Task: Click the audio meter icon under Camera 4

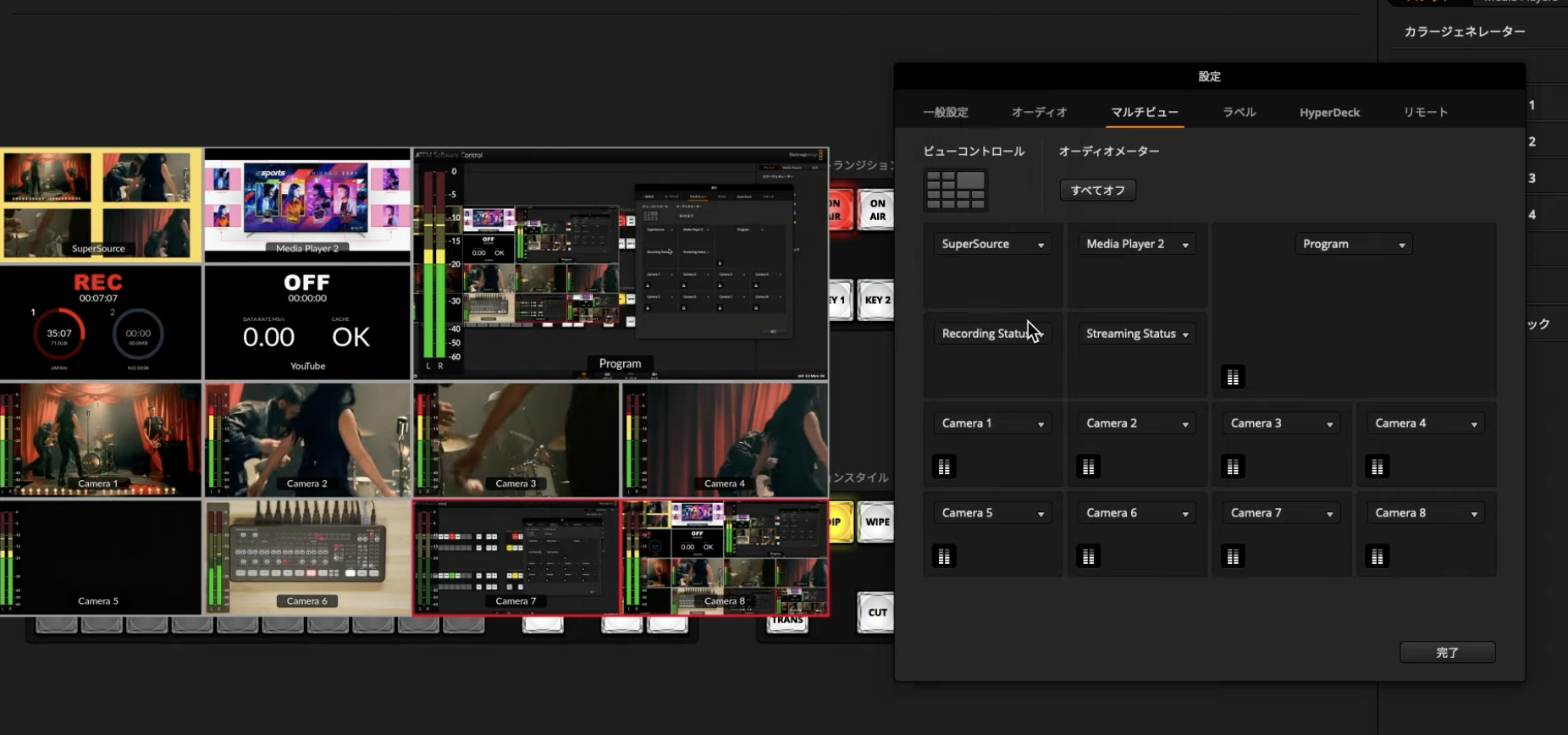Action: [x=1378, y=467]
